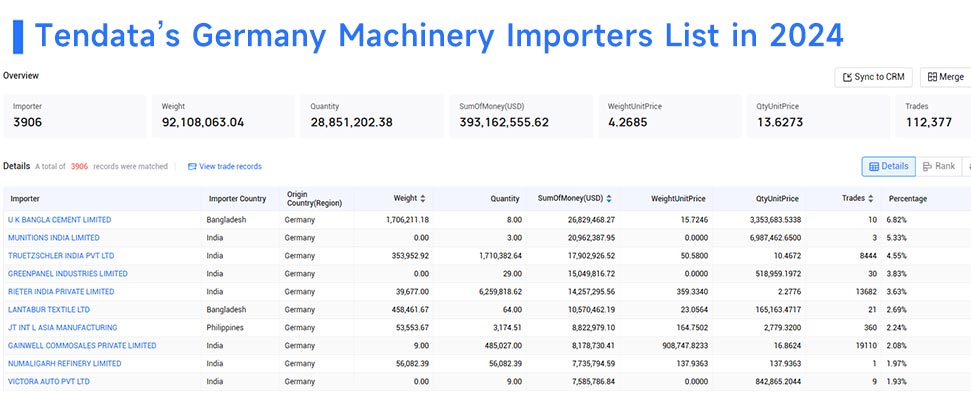Sort by Trades column arrows
971x405 pixels.
pyautogui.click(x=871, y=199)
